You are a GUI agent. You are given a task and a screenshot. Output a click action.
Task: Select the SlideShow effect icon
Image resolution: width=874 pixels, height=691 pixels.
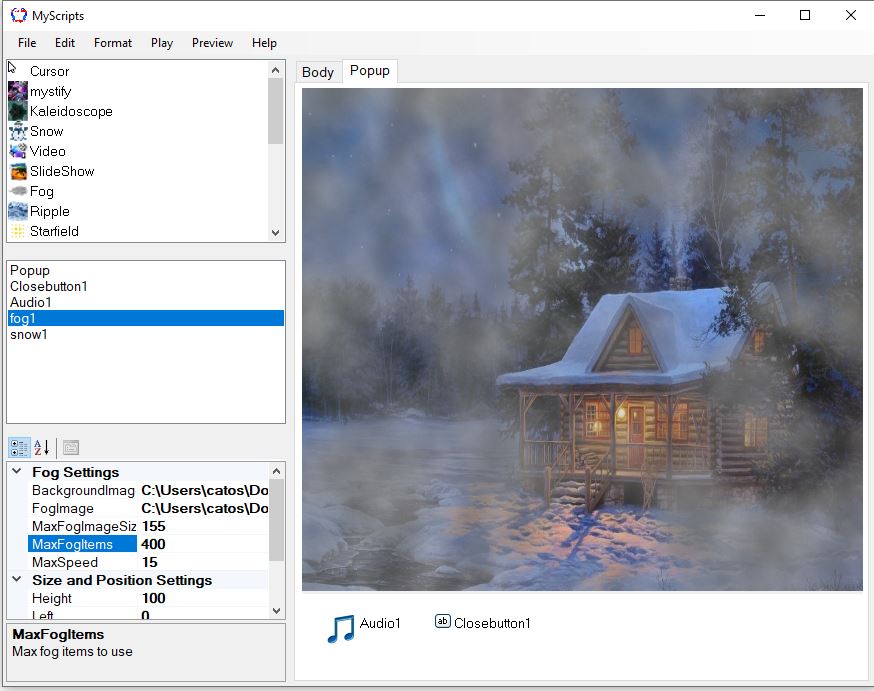(18, 172)
